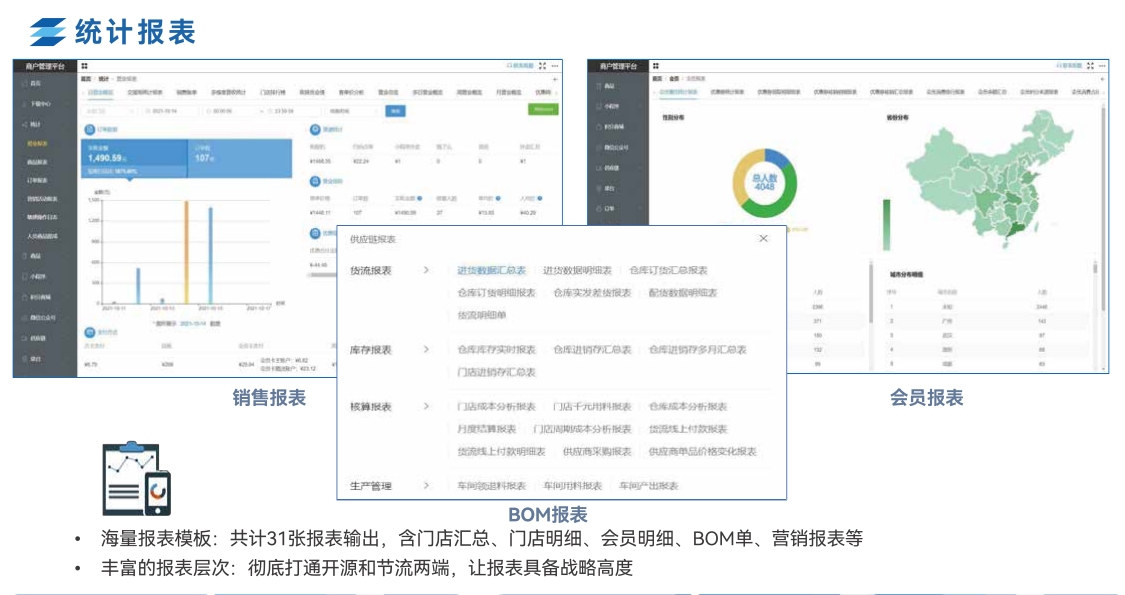Expand the 货流报表 category arrow

[x=426, y=271]
